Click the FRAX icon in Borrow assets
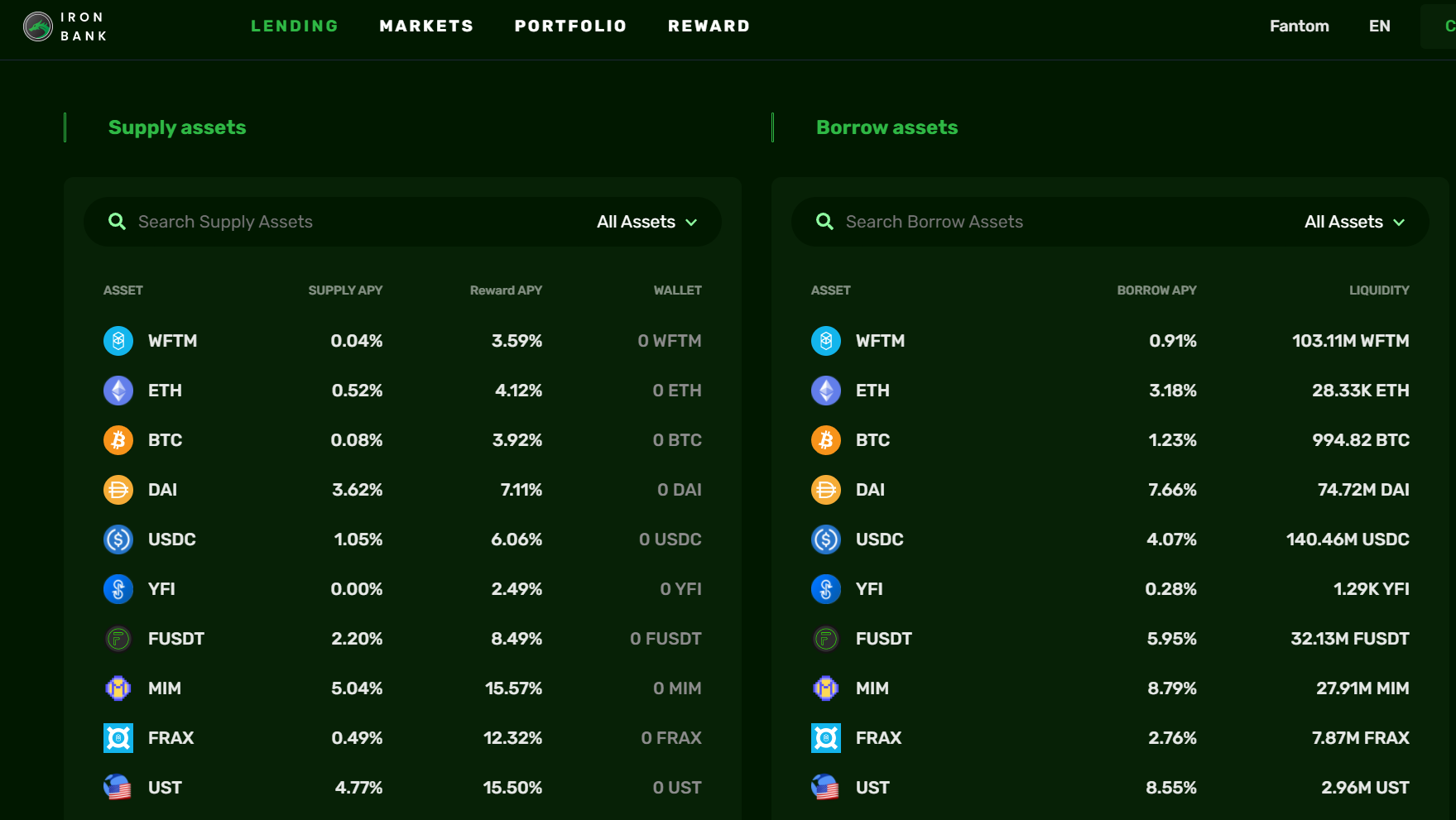This screenshot has height=820, width=1456. tap(825, 738)
